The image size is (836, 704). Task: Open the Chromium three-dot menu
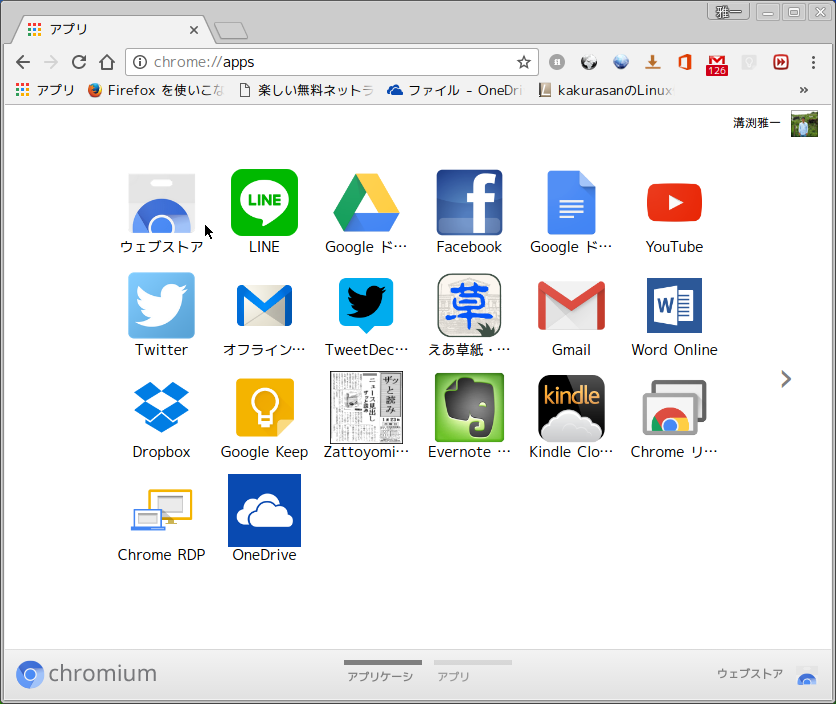click(x=813, y=62)
